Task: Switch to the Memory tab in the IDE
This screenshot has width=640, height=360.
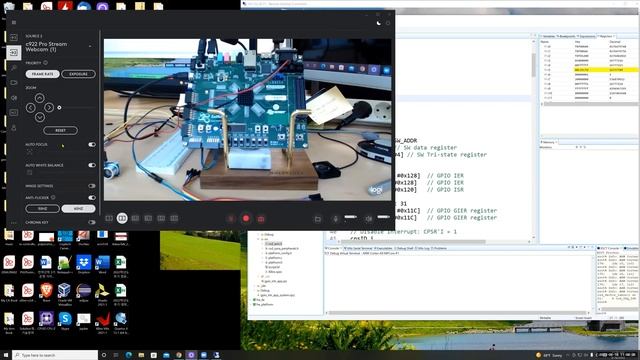Action: [548, 142]
